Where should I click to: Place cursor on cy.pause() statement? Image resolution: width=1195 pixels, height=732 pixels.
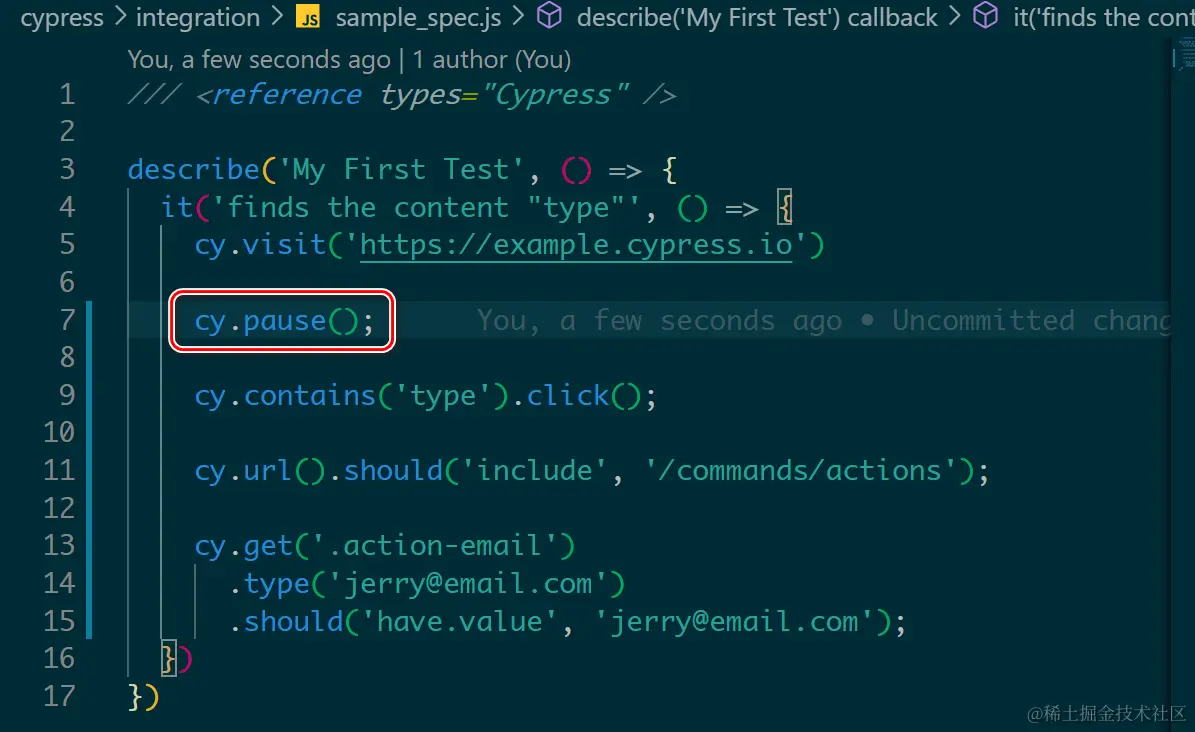pos(284,321)
